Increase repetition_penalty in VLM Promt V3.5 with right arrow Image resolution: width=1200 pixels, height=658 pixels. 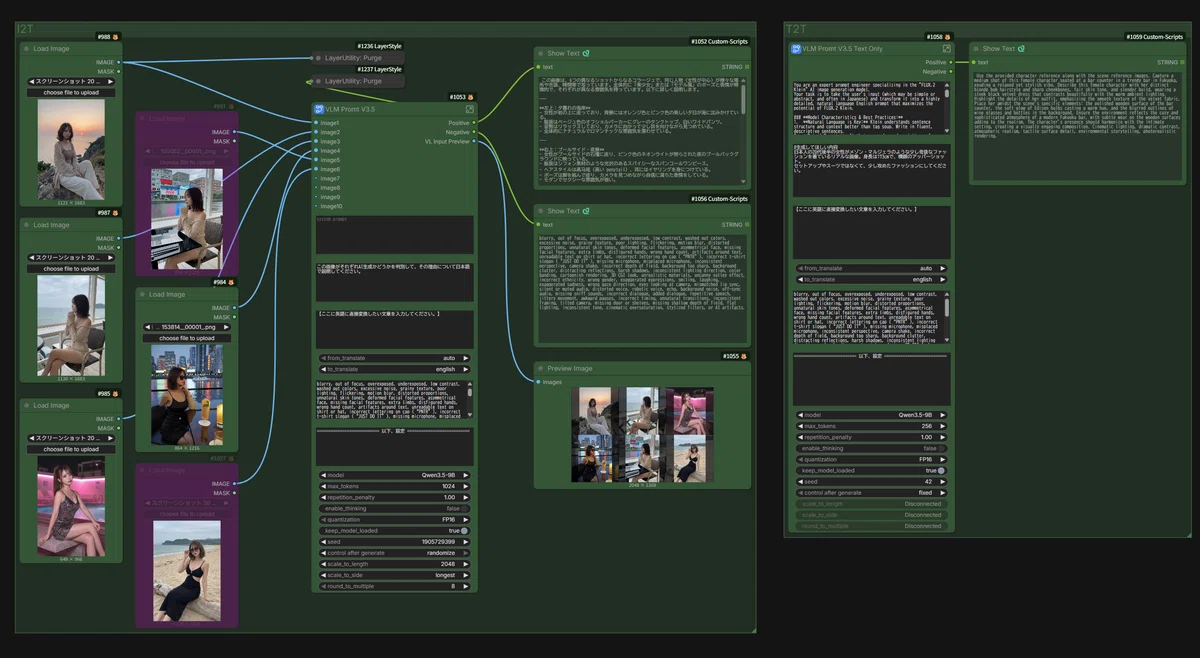pos(466,497)
